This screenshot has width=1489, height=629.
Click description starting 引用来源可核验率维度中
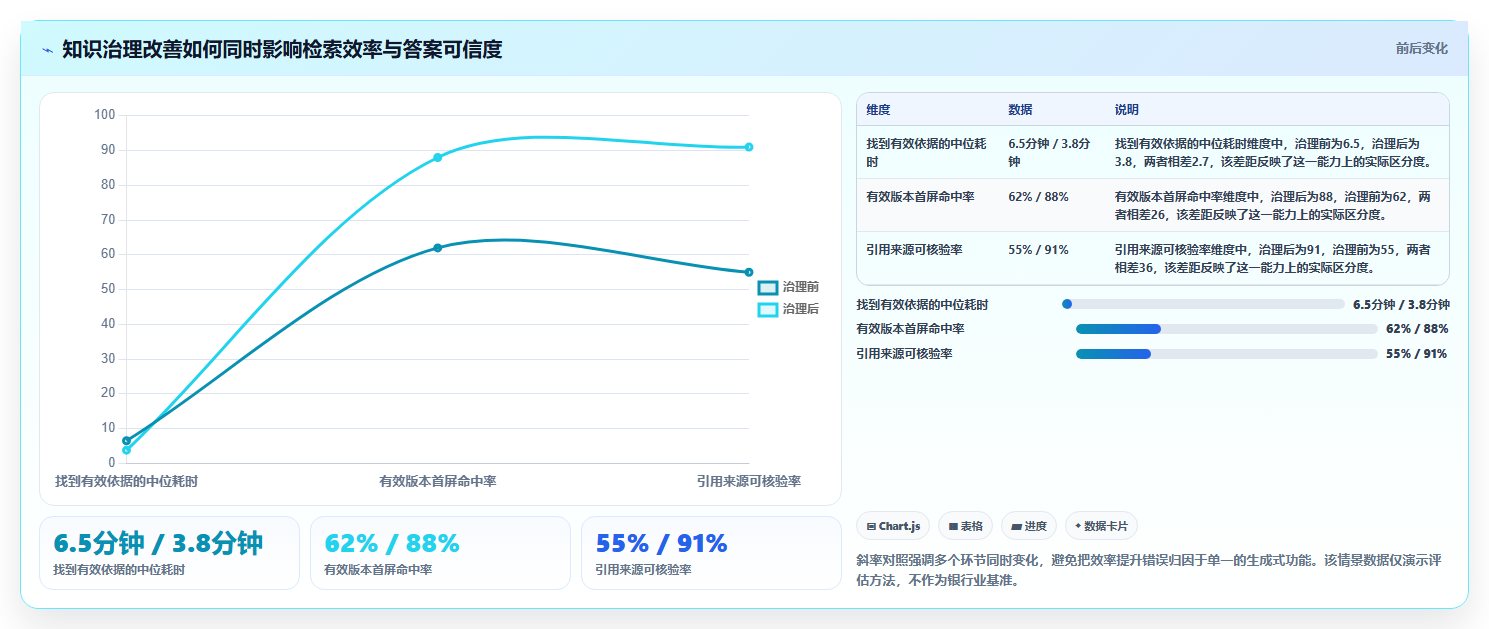tap(1273, 258)
